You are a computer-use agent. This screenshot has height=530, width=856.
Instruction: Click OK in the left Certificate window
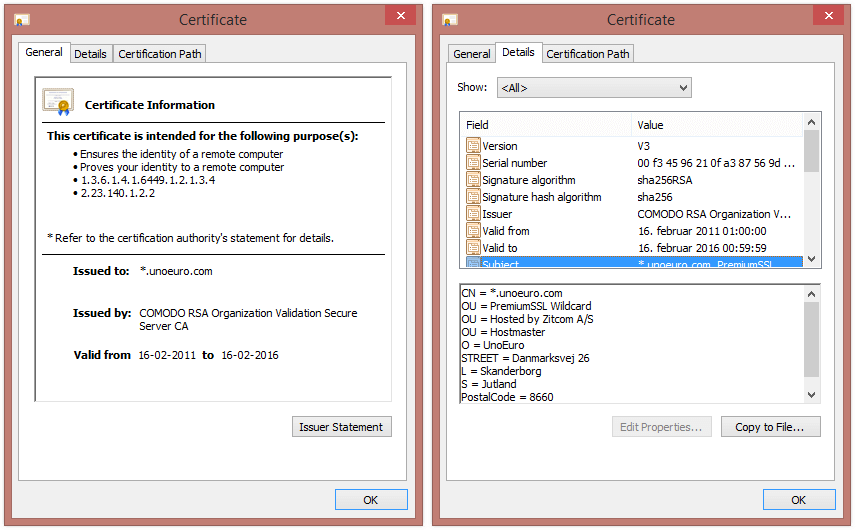point(371,500)
